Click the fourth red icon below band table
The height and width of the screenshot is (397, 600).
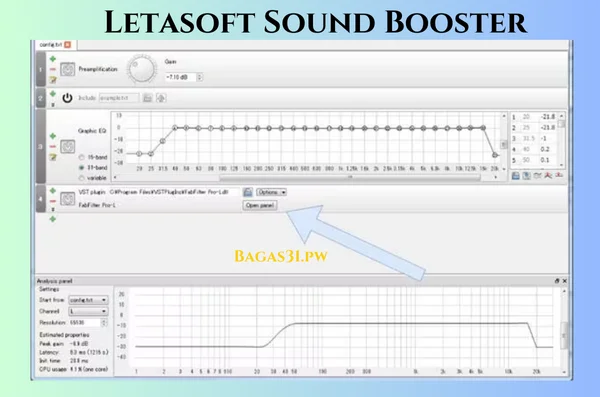[x=548, y=176]
